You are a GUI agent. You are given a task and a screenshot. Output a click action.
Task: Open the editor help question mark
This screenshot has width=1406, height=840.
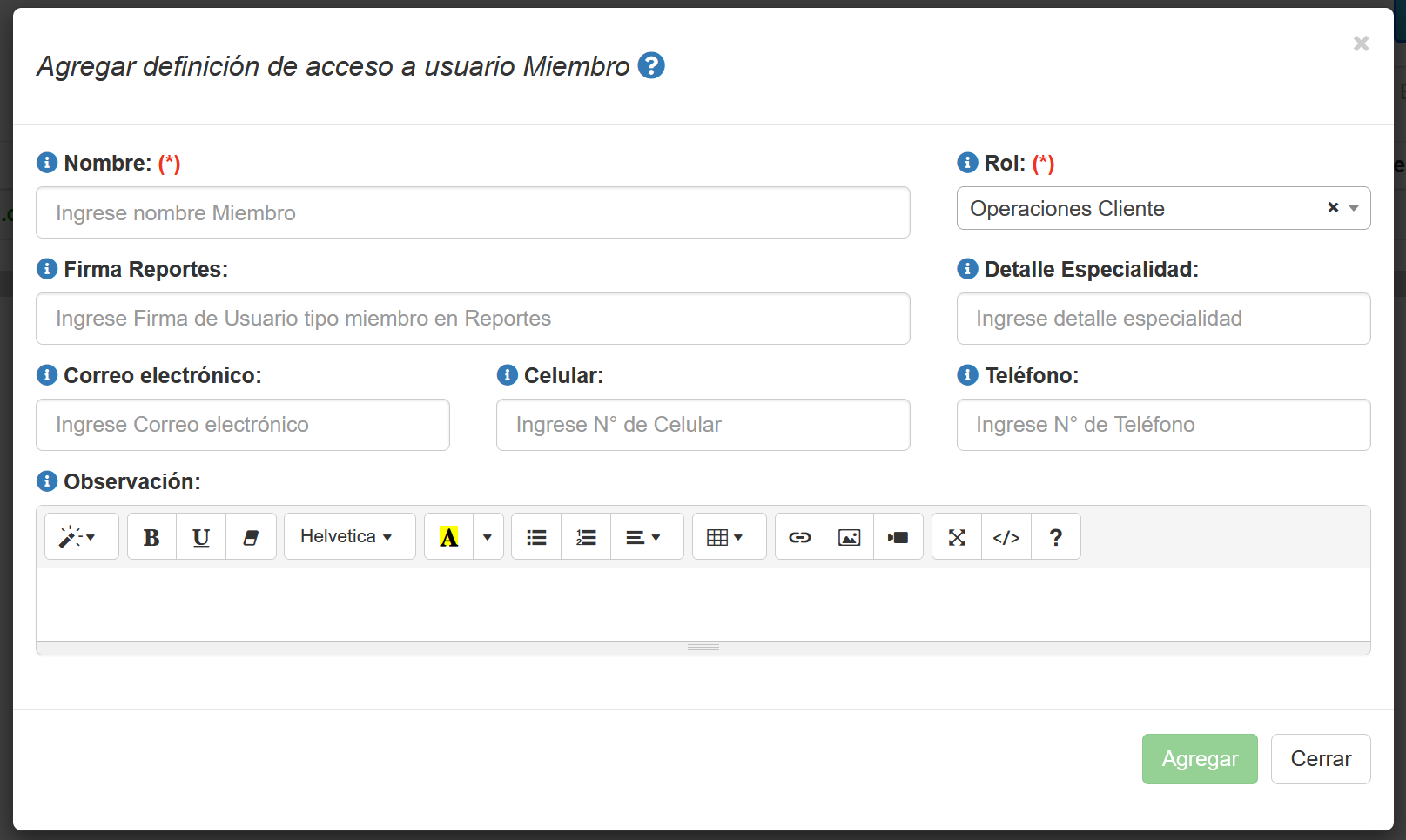[1056, 537]
